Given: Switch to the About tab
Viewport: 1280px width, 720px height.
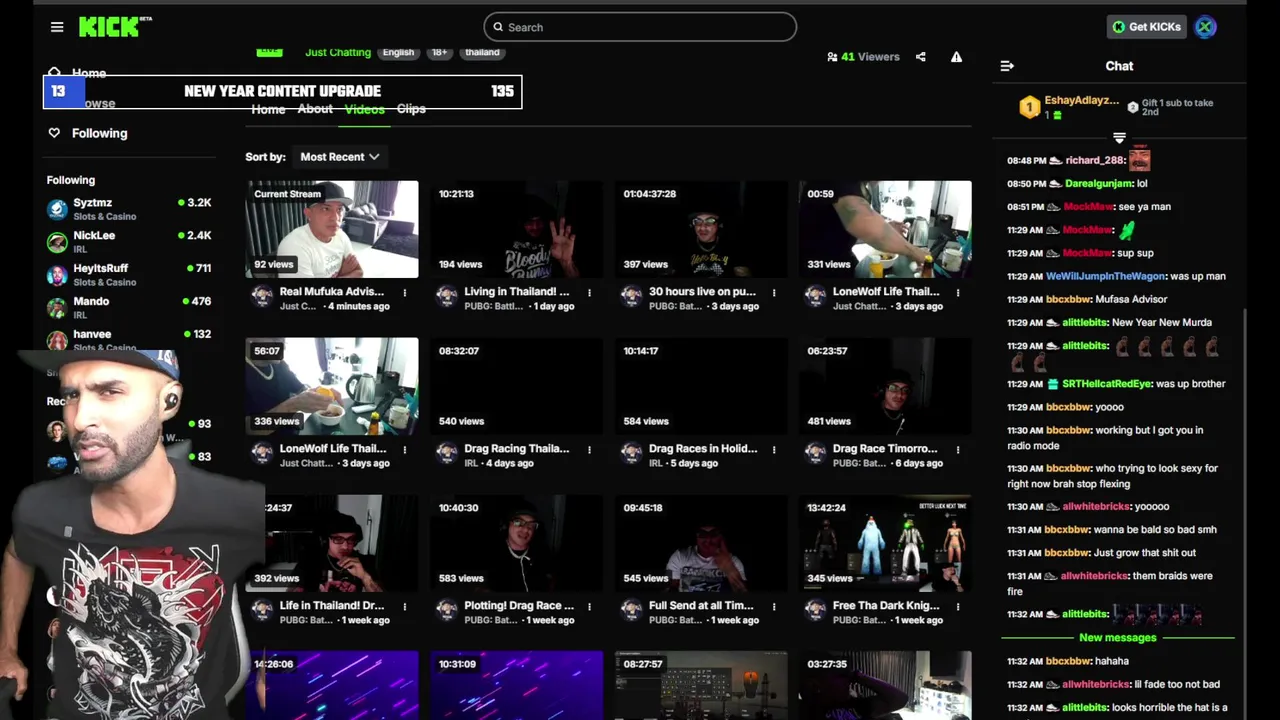Looking at the screenshot, I should click(315, 109).
